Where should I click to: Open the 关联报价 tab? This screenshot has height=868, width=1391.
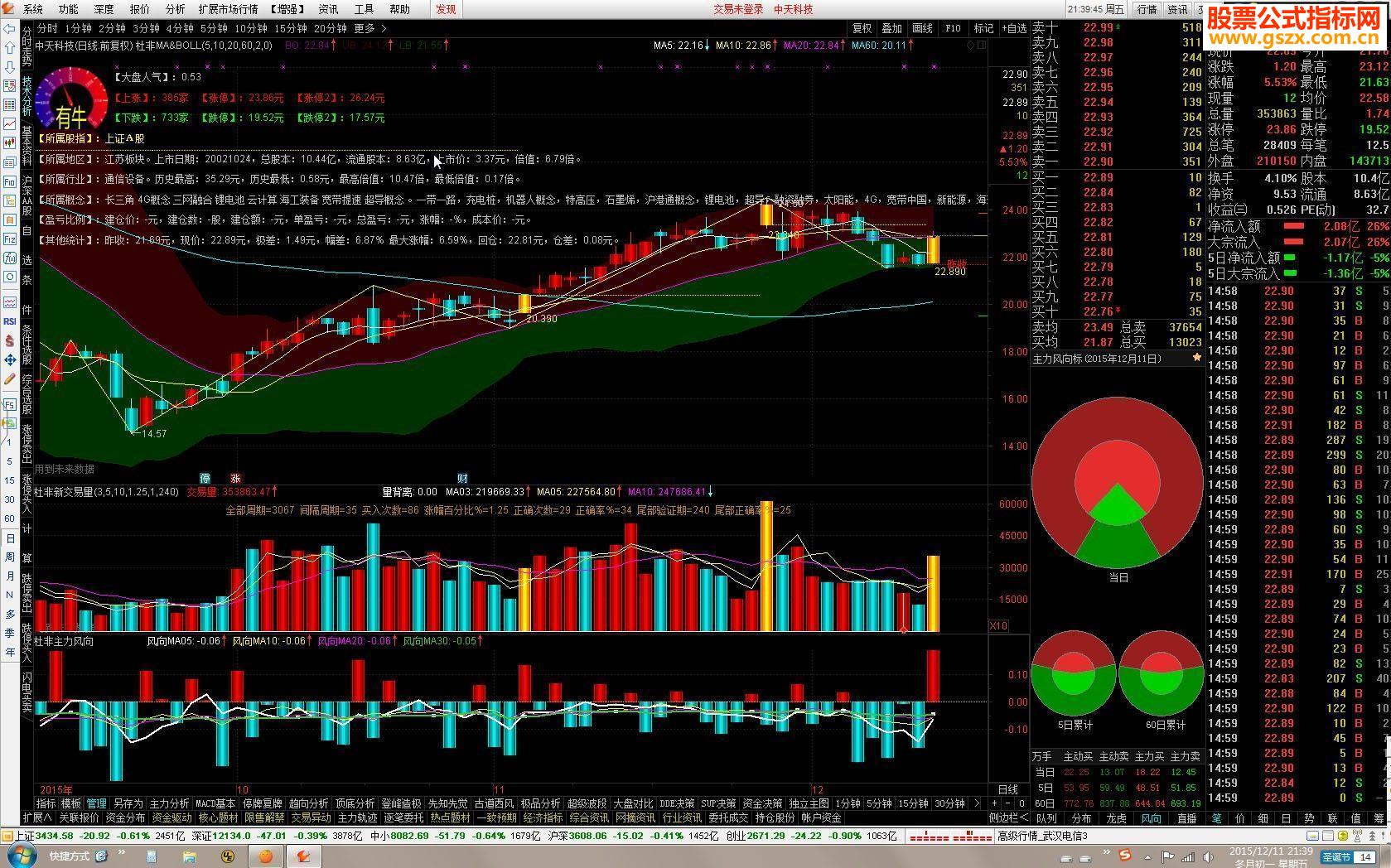79,817
